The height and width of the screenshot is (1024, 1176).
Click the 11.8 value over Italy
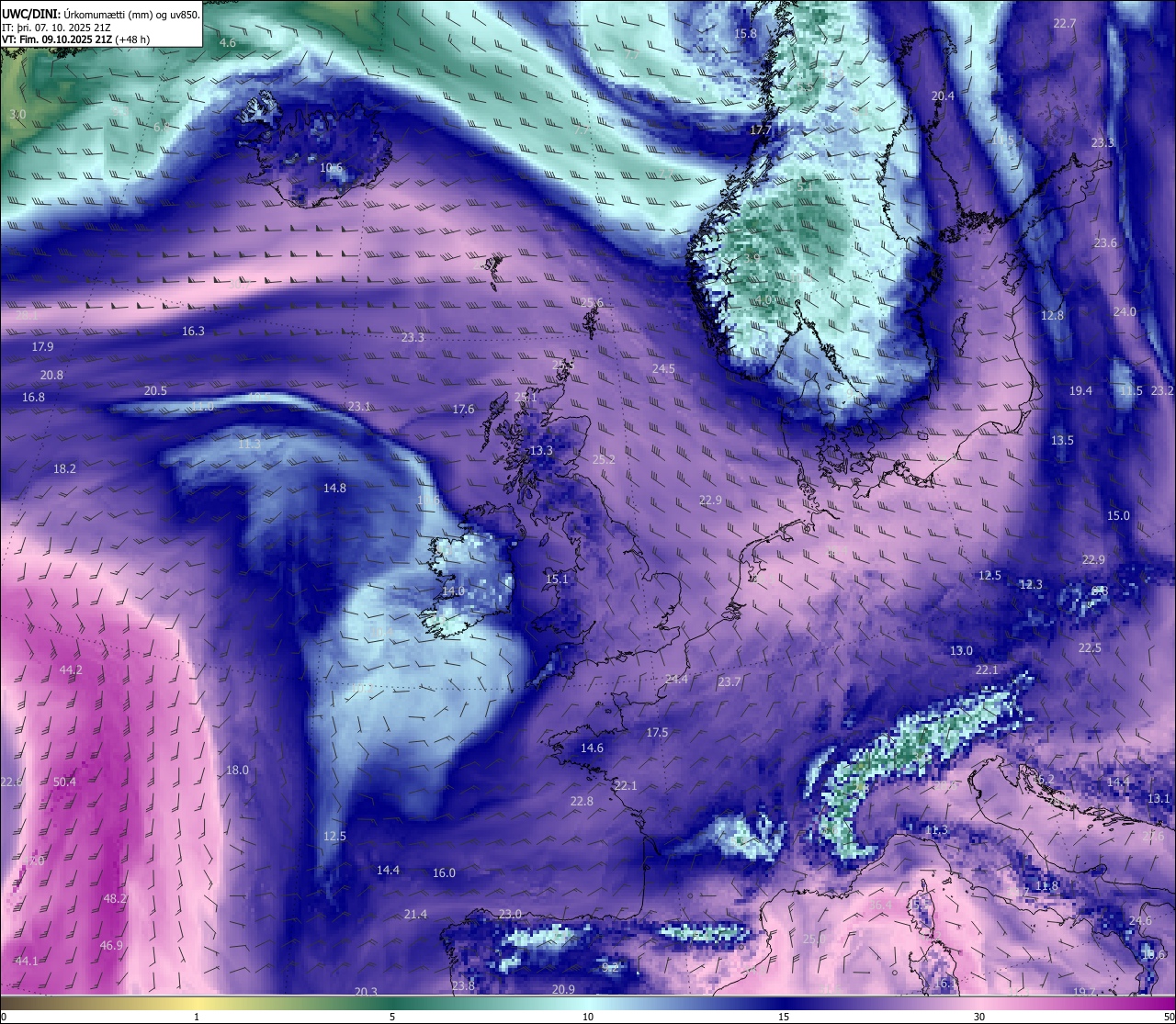pos(1046,886)
